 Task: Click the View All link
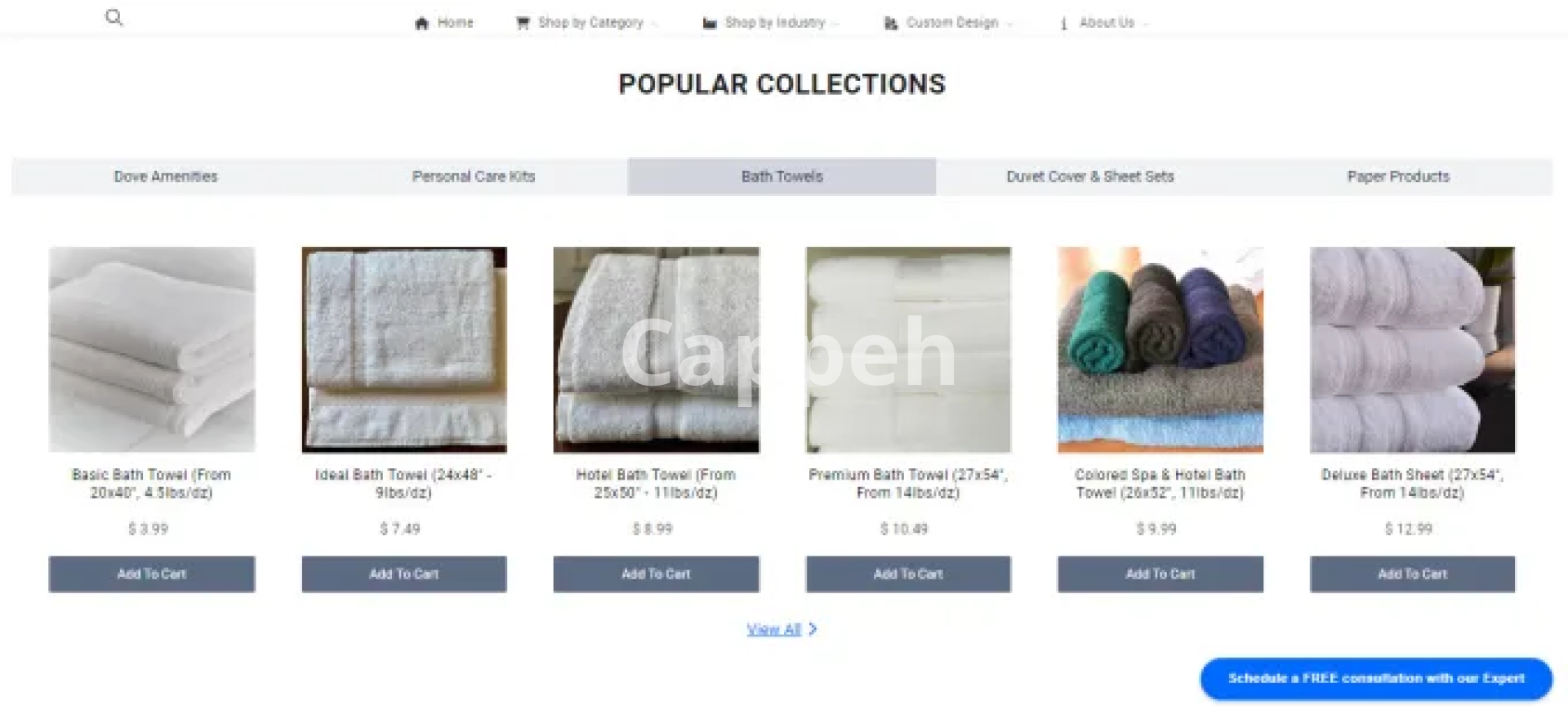point(773,629)
